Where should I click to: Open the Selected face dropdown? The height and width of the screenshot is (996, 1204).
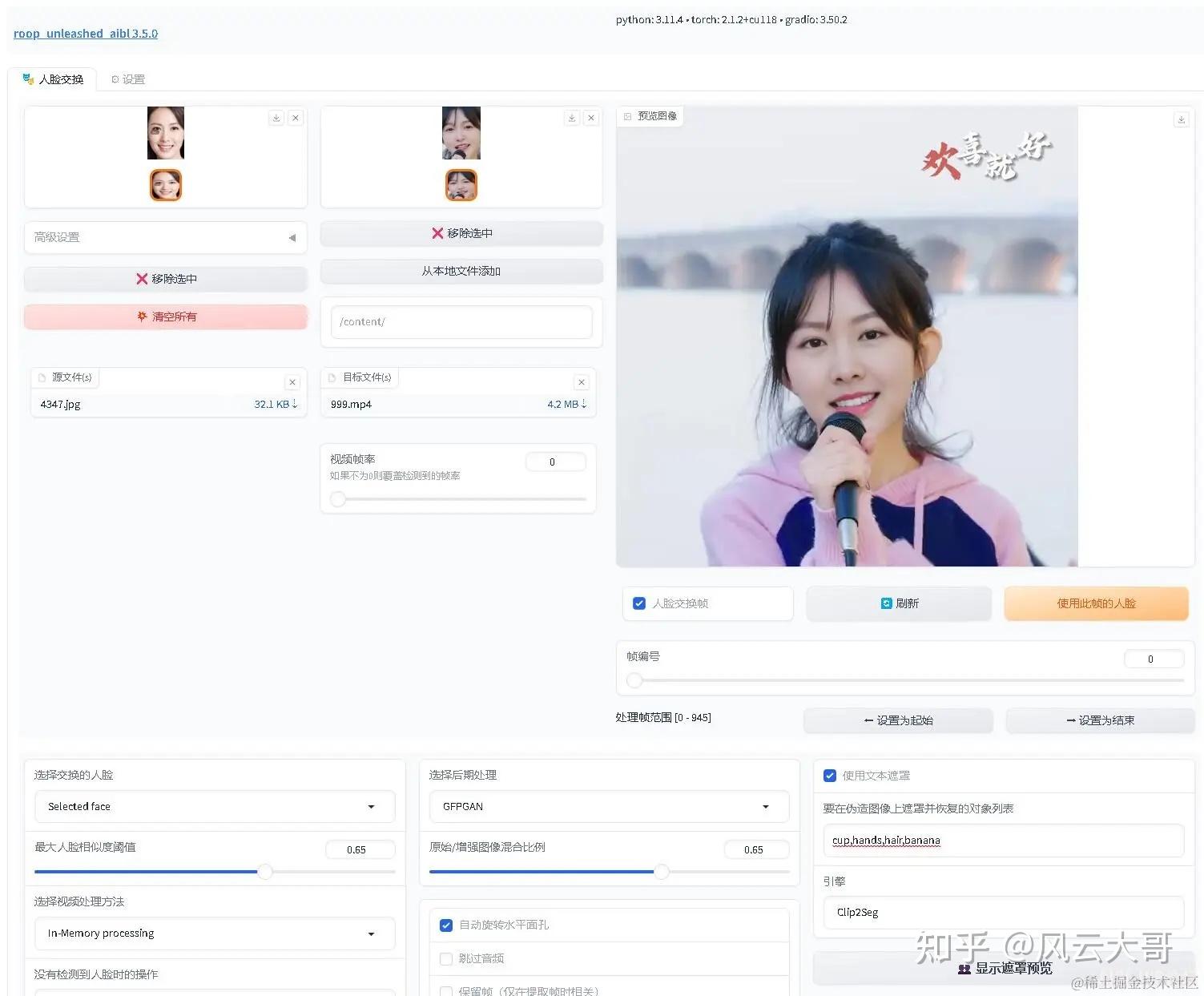[213, 806]
